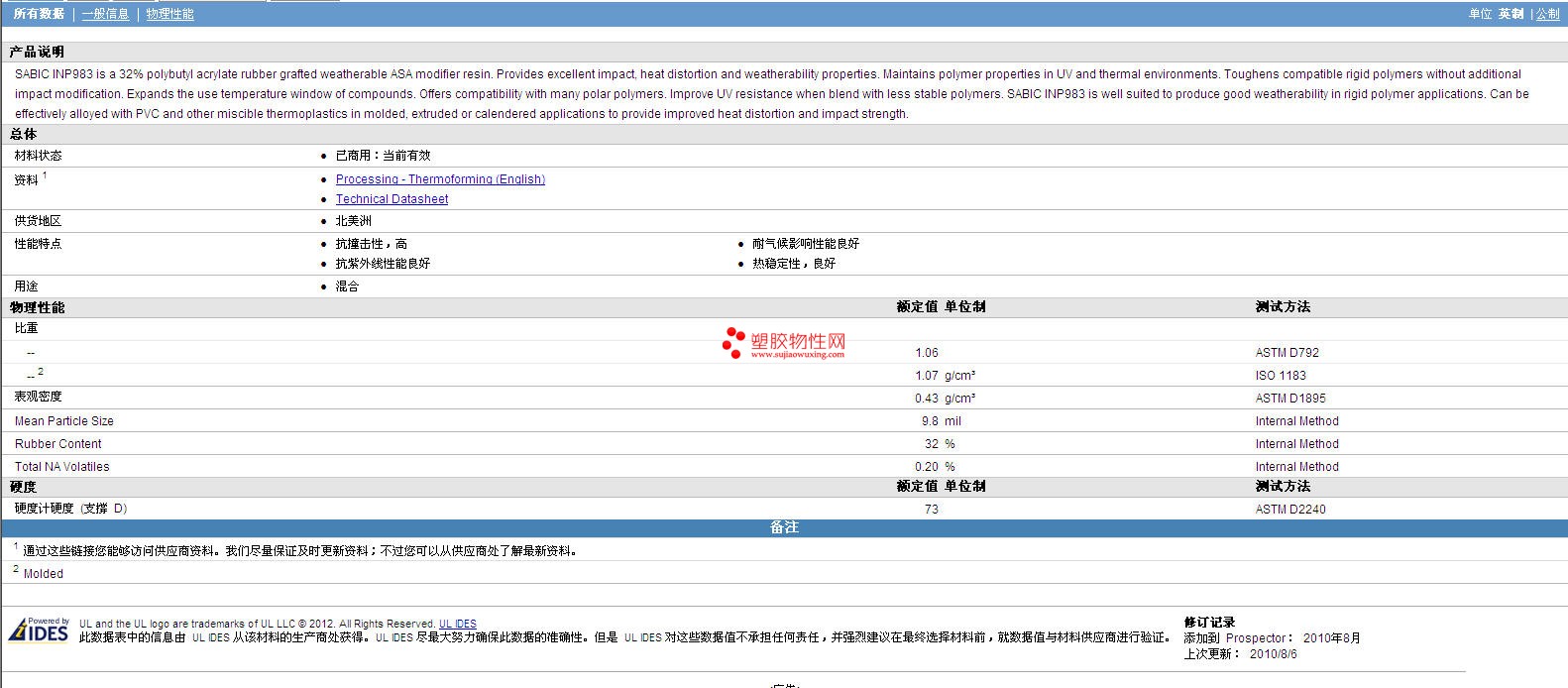The height and width of the screenshot is (688, 1568).
Task: Click the underlined UL IDES link after All Rights Reserved
Action: pyautogui.click(x=457, y=624)
